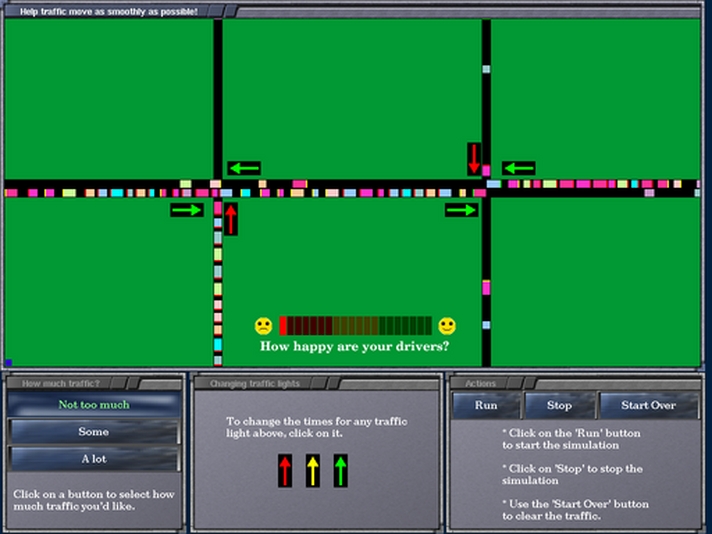Select green right-arrow light at the left intersection

(186, 210)
